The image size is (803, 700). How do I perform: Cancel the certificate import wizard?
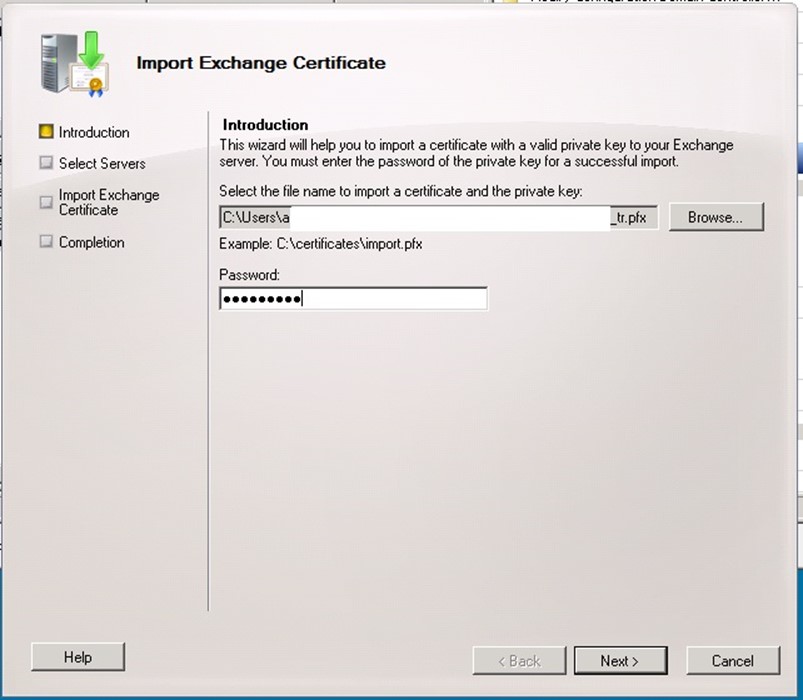pyautogui.click(x=733, y=661)
